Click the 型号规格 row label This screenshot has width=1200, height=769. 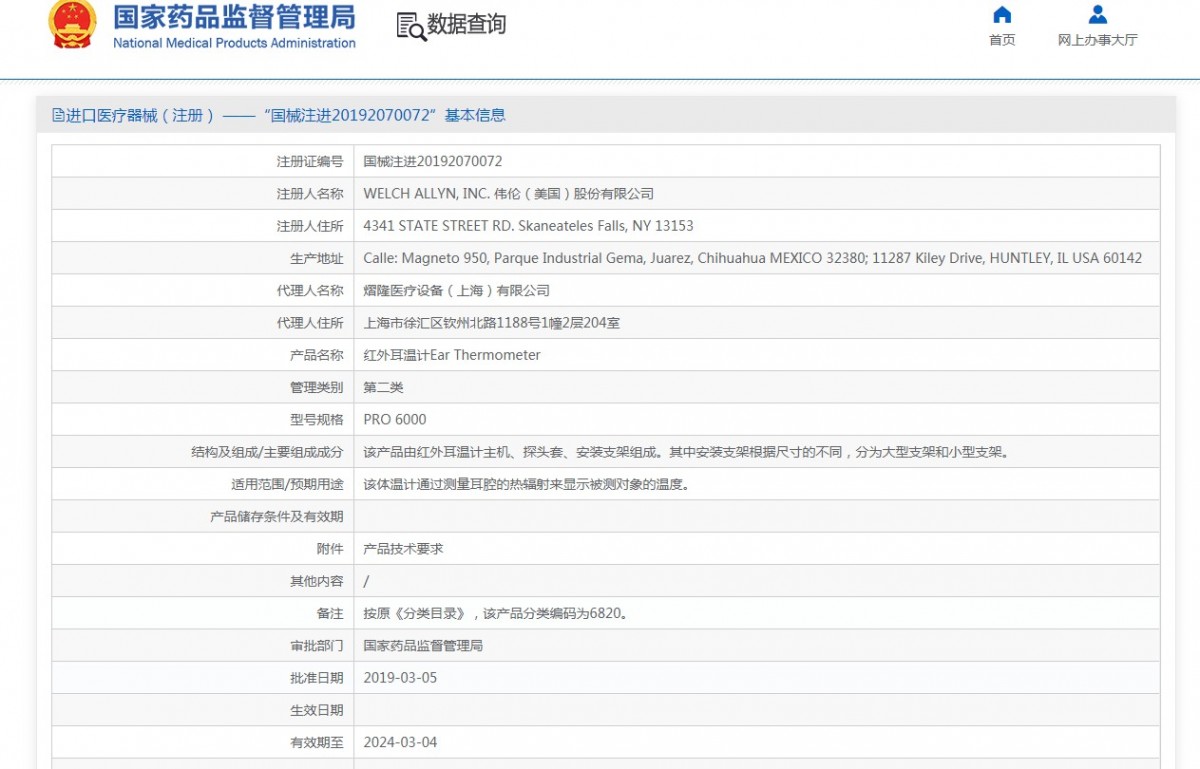point(317,419)
